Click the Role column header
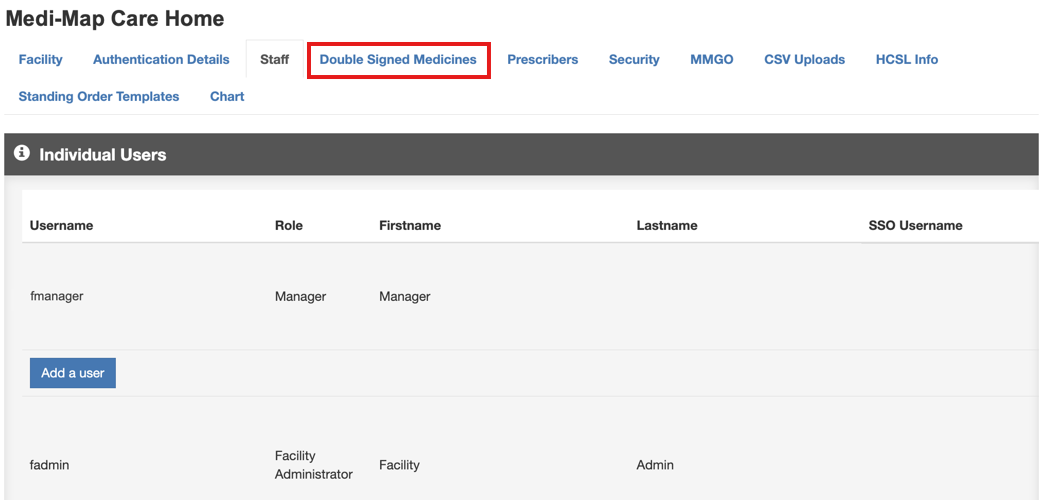This screenshot has width=1039, height=500. point(288,226)
